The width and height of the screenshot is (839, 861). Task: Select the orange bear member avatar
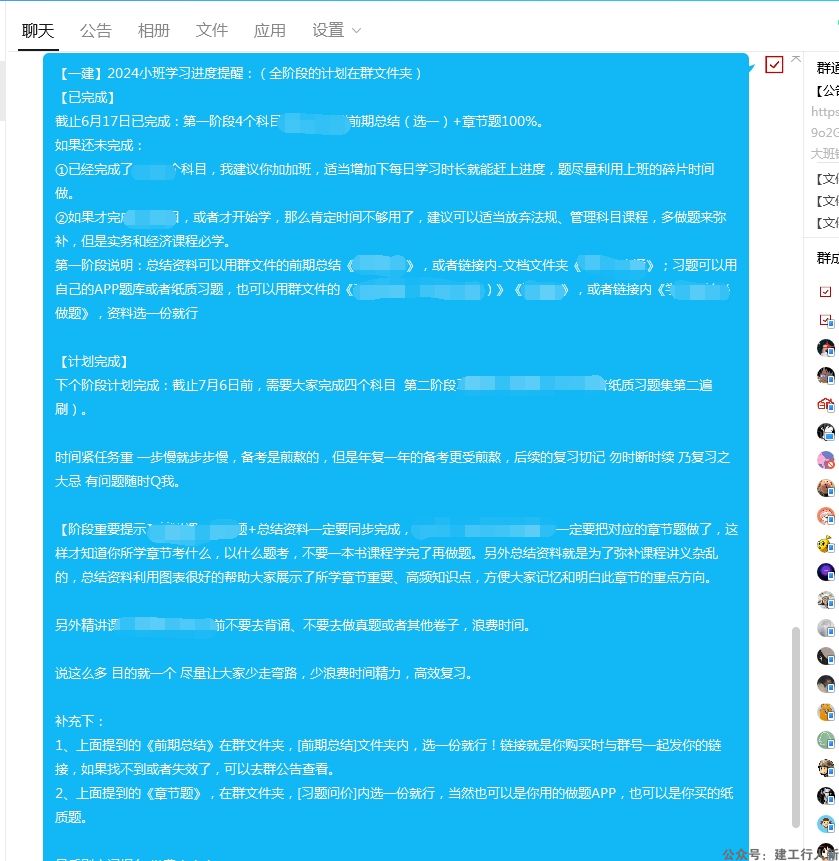pos(826,712)
